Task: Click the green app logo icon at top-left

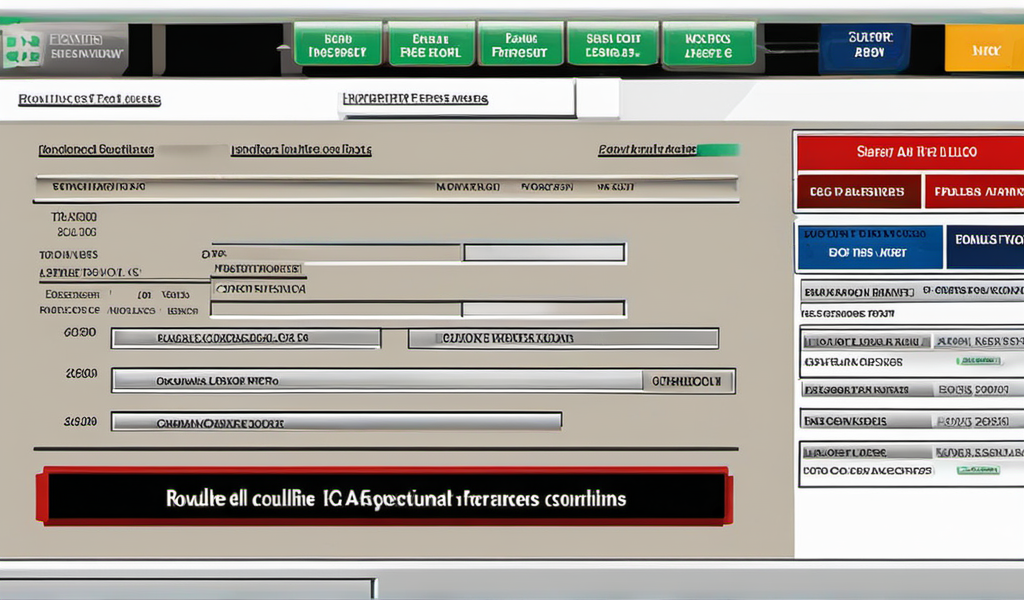Action: pyautogui.click(x=22, y=48)
